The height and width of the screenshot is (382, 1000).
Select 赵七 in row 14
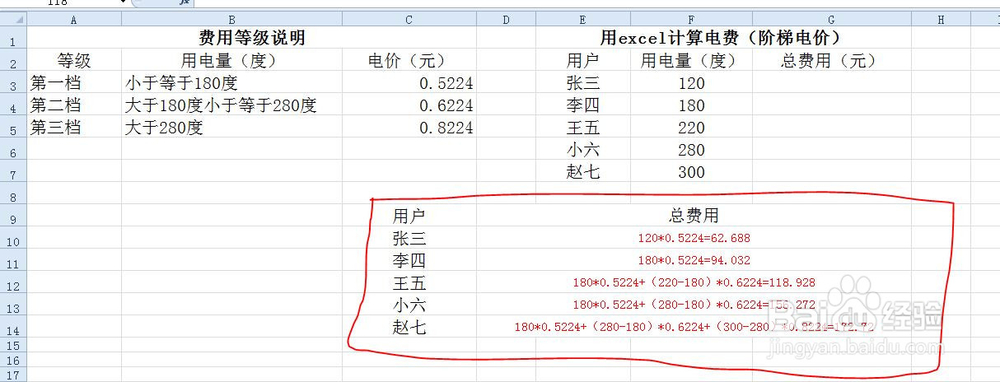click(409, 328)
